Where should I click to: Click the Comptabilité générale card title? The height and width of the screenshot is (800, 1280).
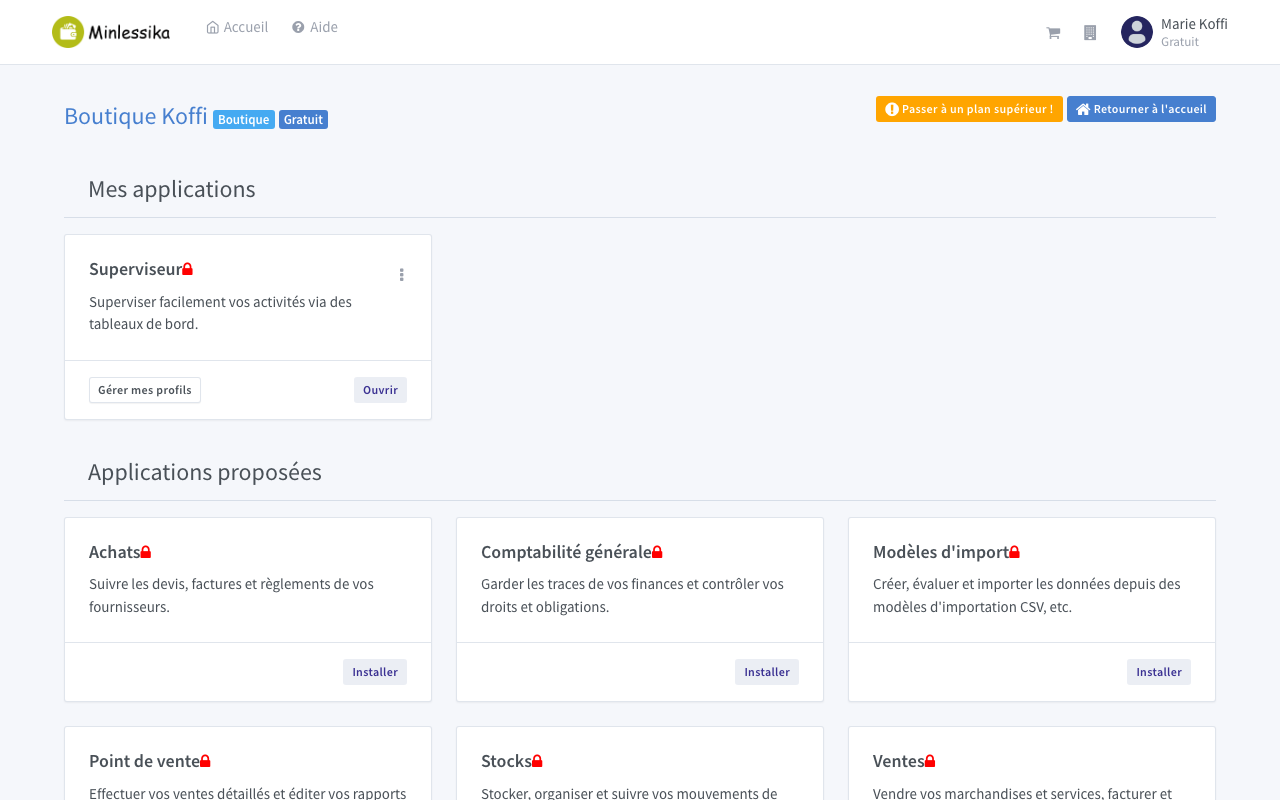[x=566, y=552]
